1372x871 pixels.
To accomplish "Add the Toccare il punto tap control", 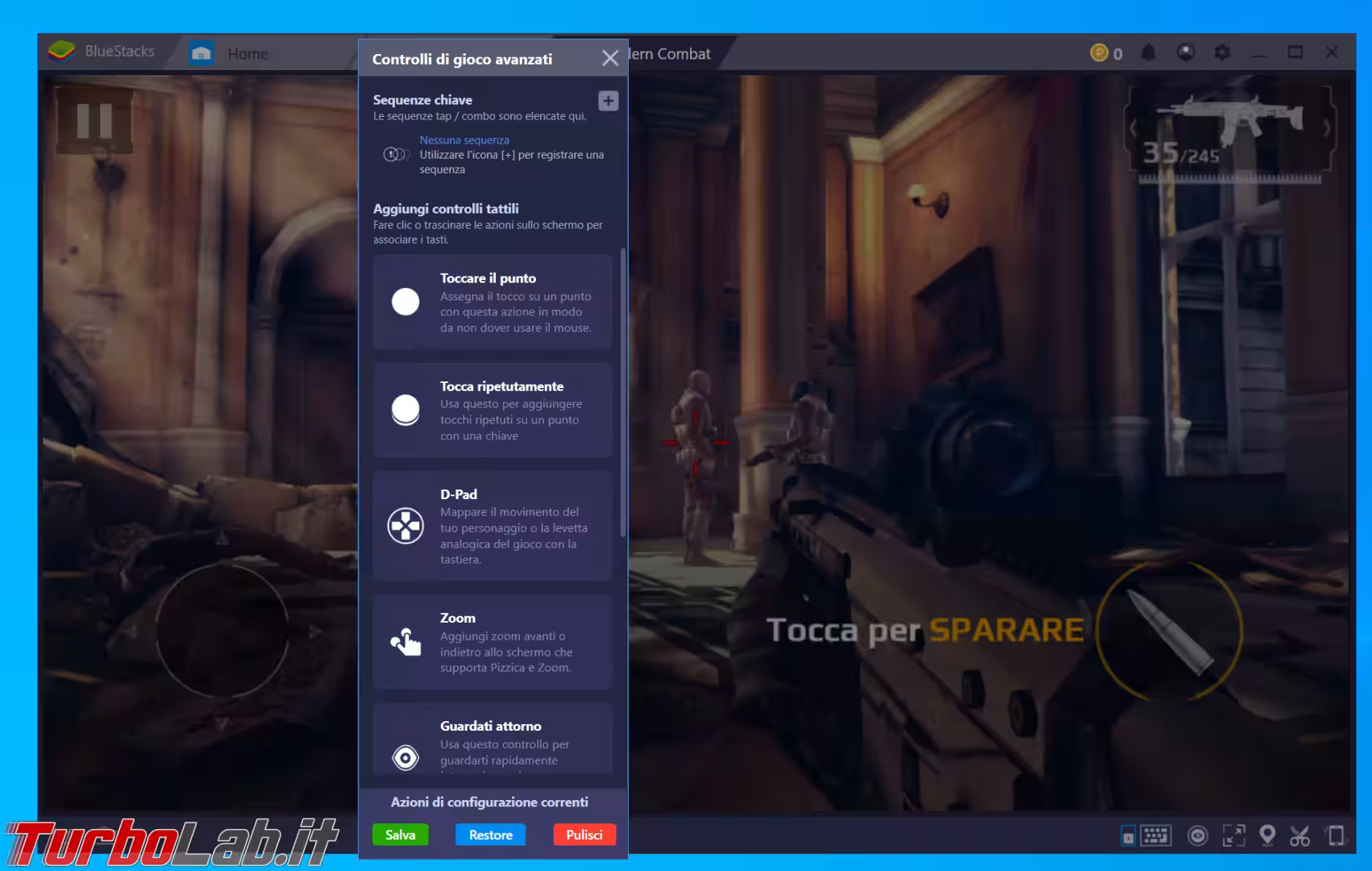I will coord(492,302).
